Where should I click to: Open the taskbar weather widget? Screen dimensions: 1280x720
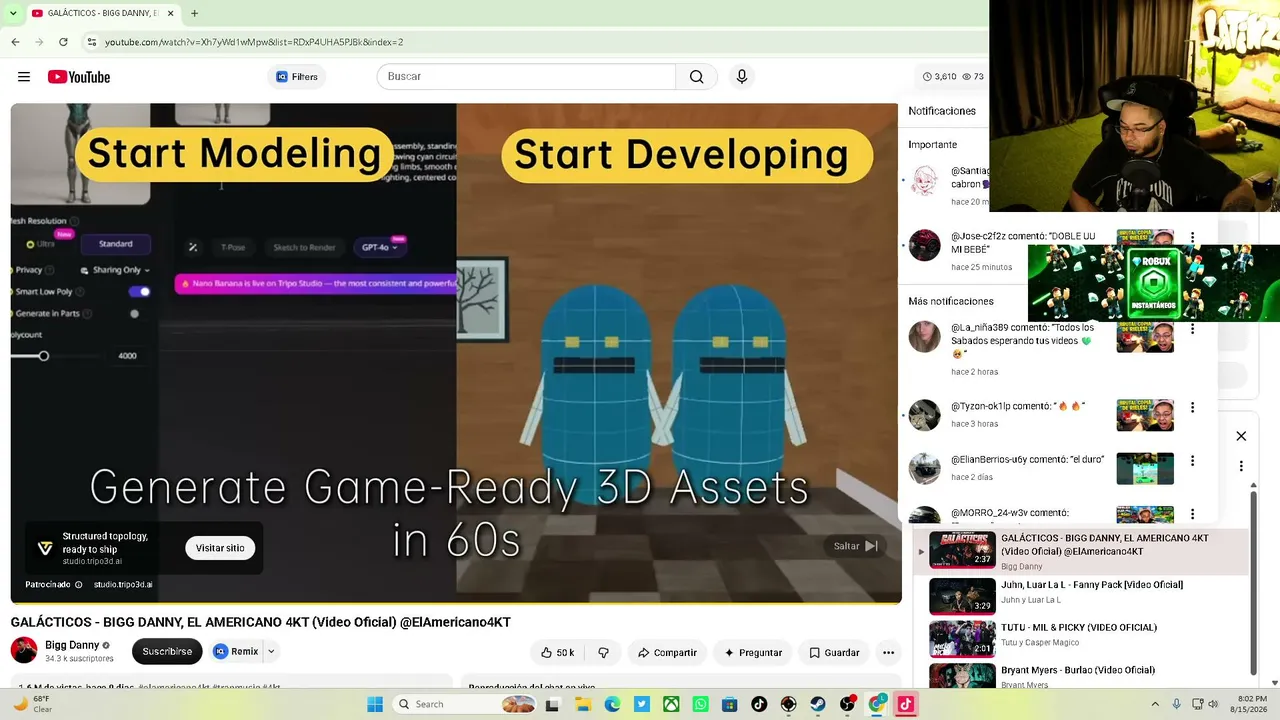[x=32, y=704]
